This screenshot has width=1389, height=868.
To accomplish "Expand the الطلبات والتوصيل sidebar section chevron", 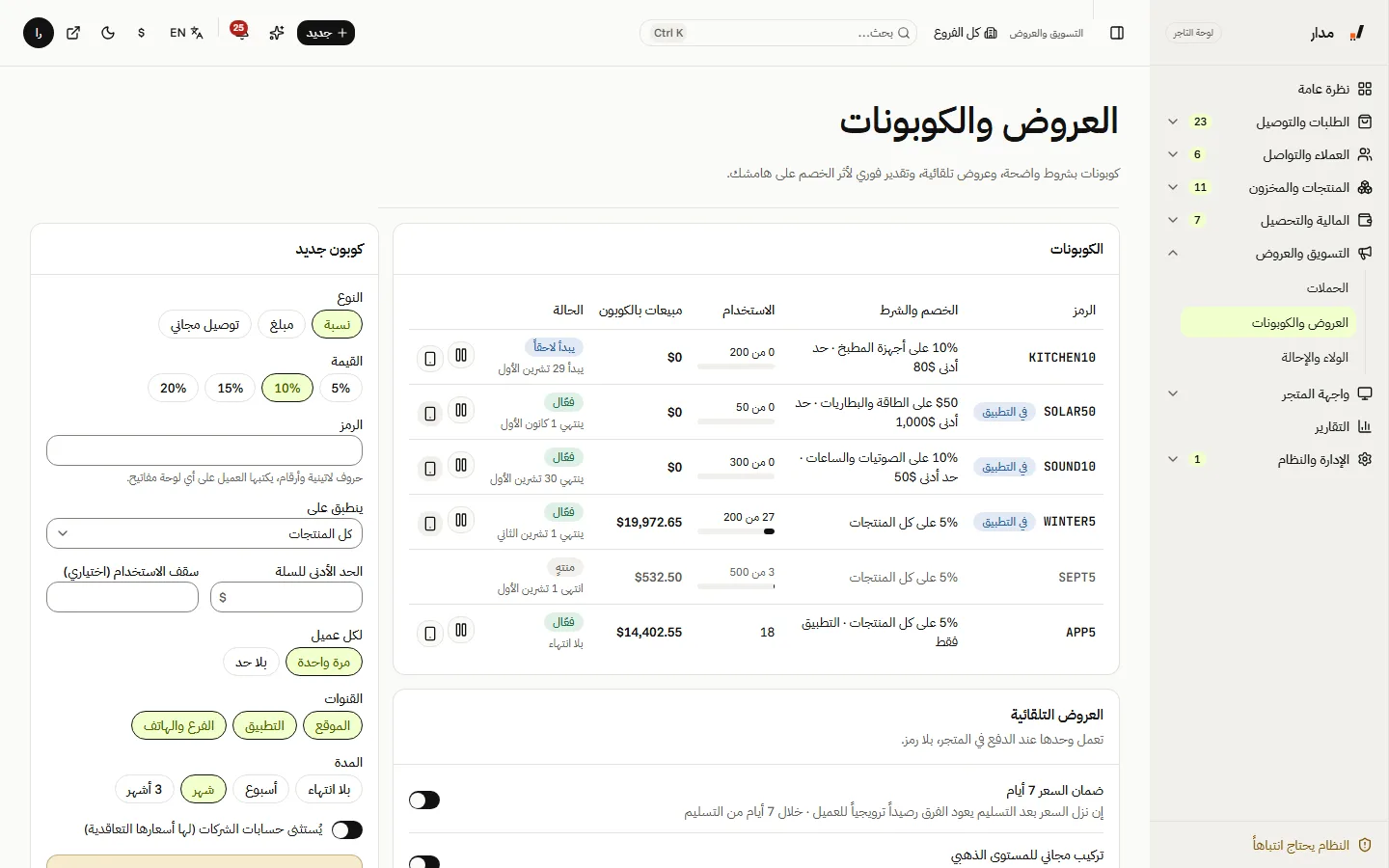I will (x=1173, y=122).
